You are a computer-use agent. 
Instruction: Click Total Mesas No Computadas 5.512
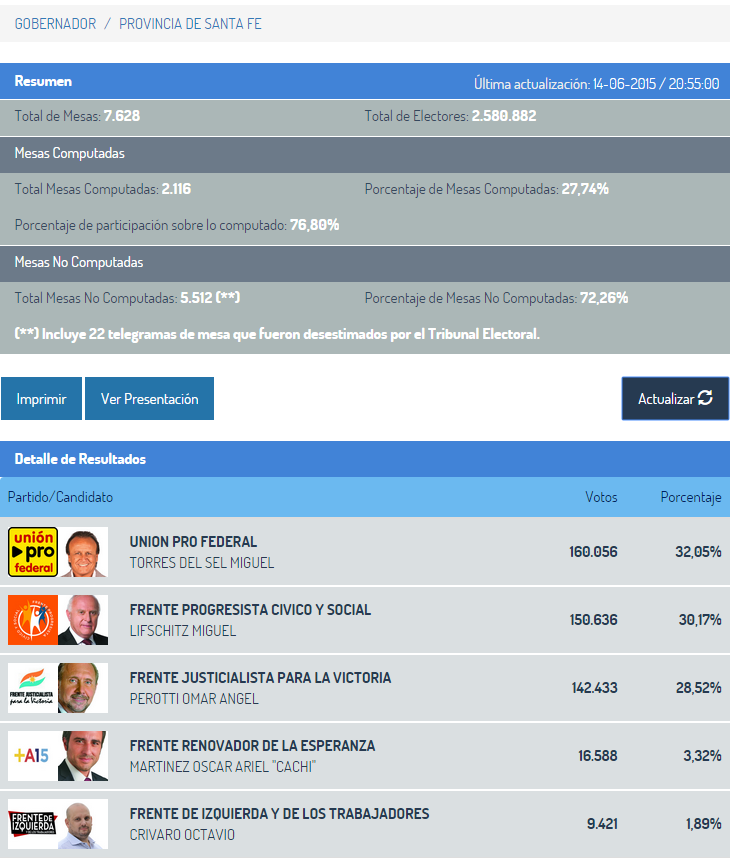click(210, 298)
